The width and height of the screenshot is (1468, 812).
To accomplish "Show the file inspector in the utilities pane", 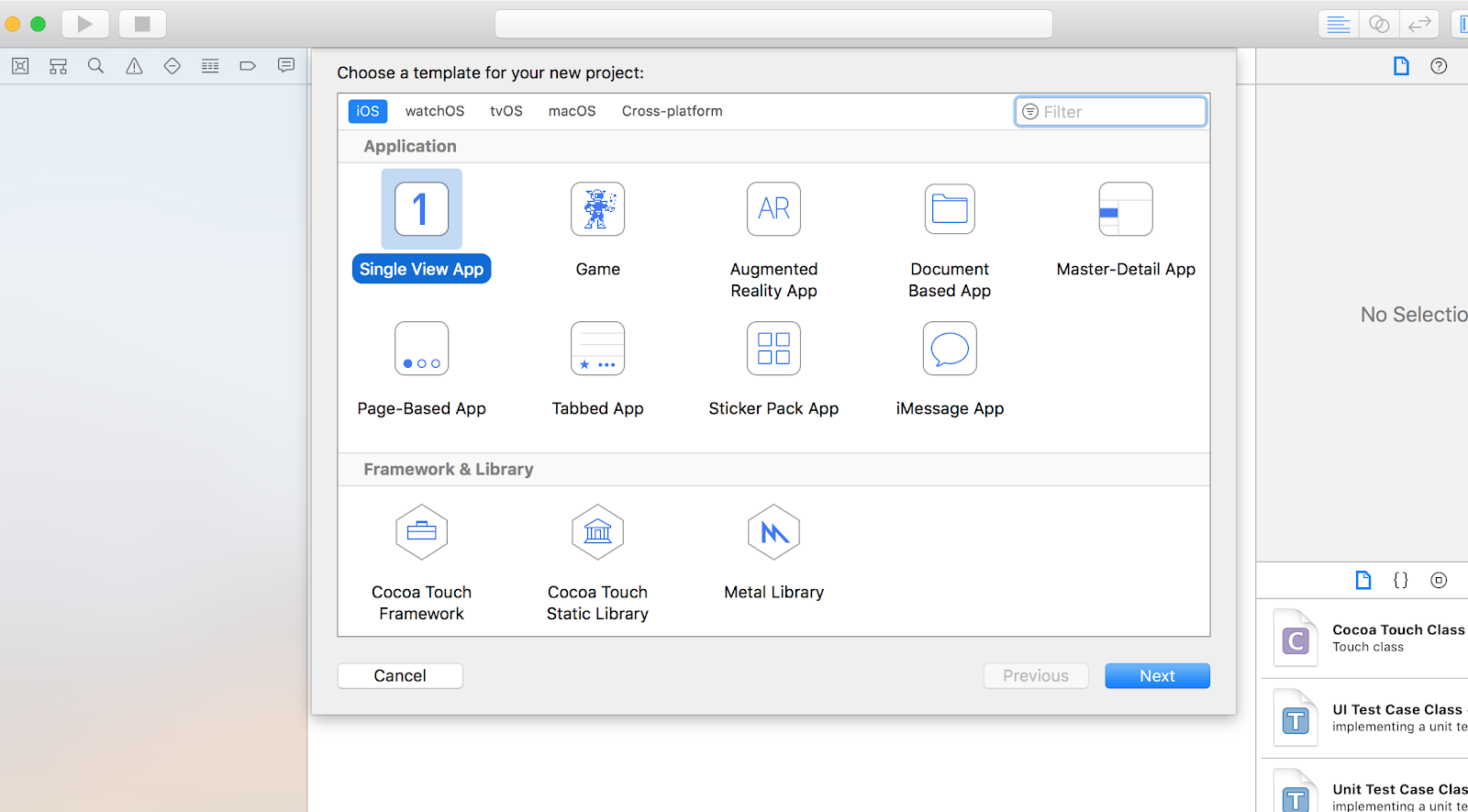I will pos(1401,66).
